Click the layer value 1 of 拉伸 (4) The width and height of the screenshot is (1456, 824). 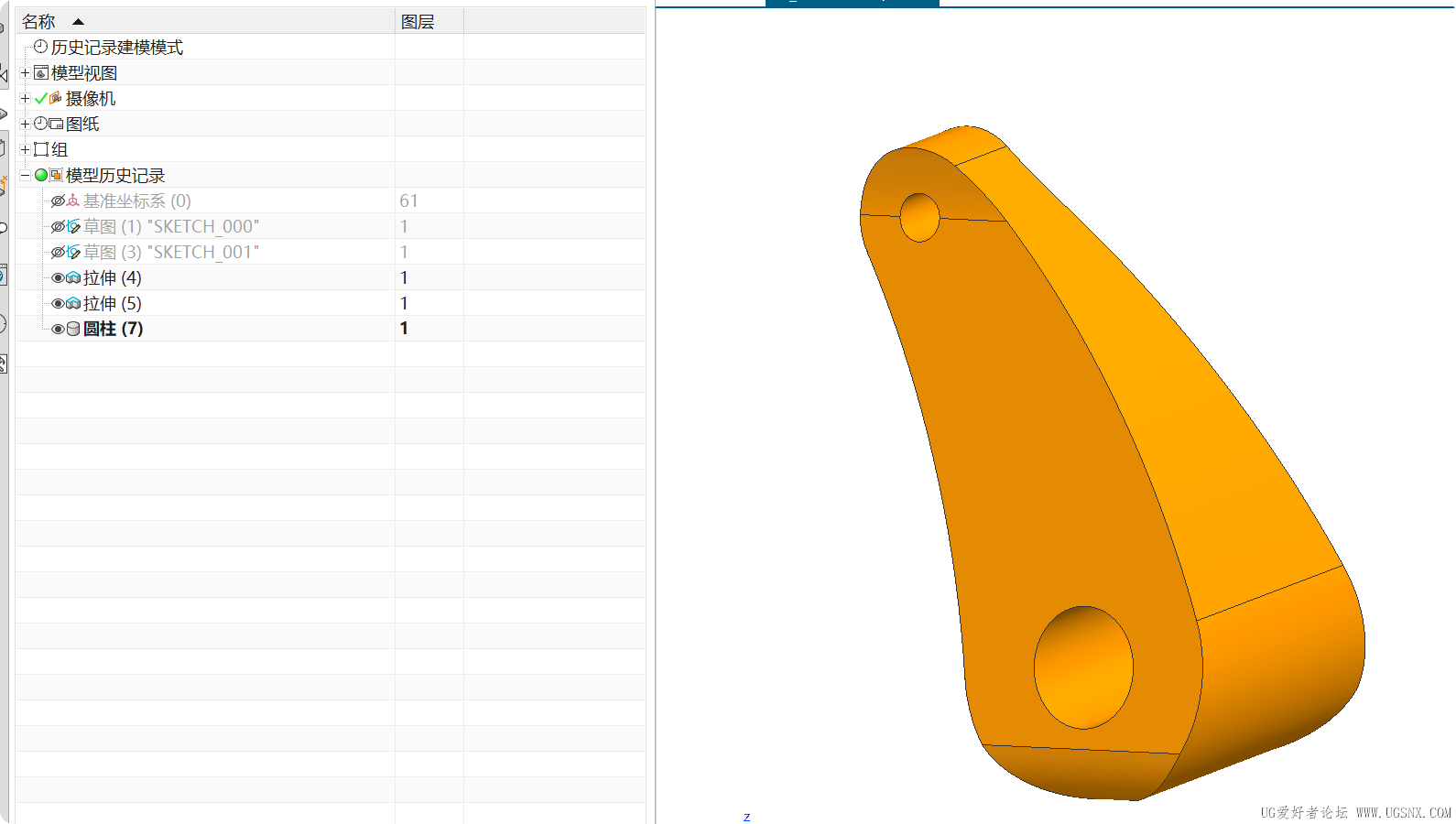click(x=404, y=277)
